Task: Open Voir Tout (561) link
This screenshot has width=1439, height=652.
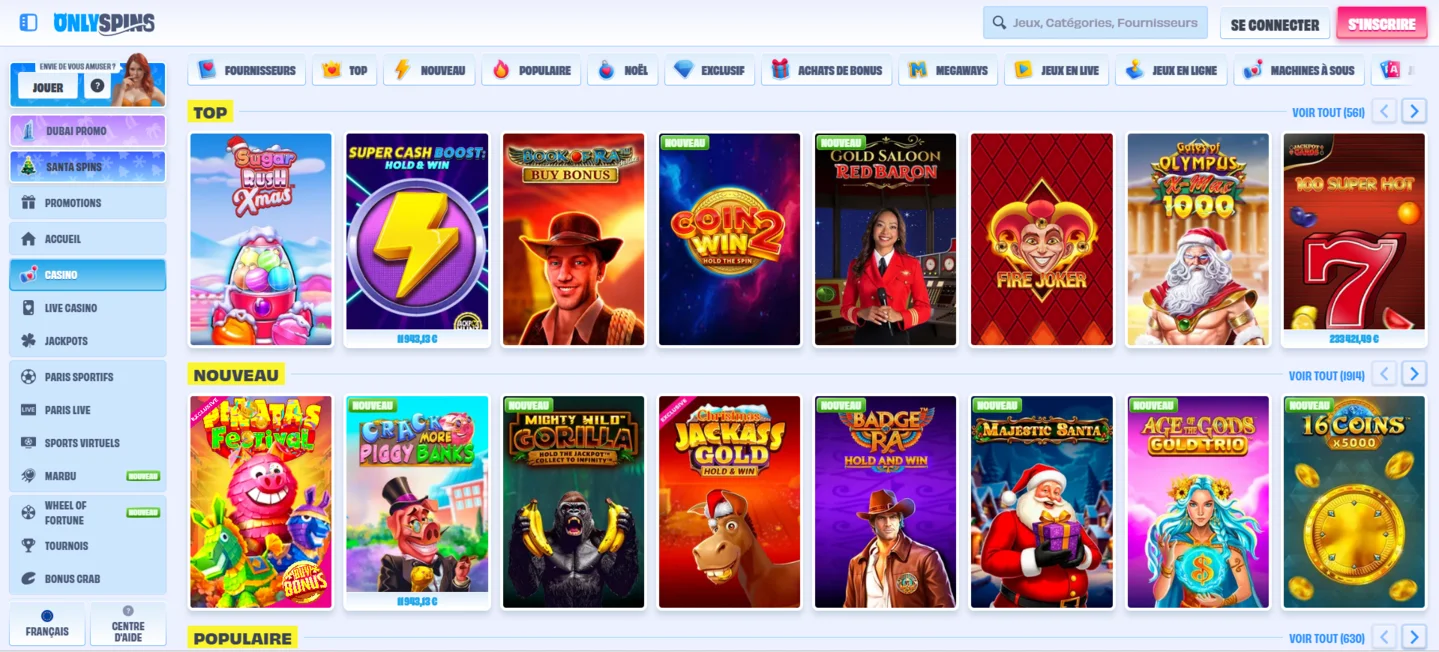Action: point(1328,112)
